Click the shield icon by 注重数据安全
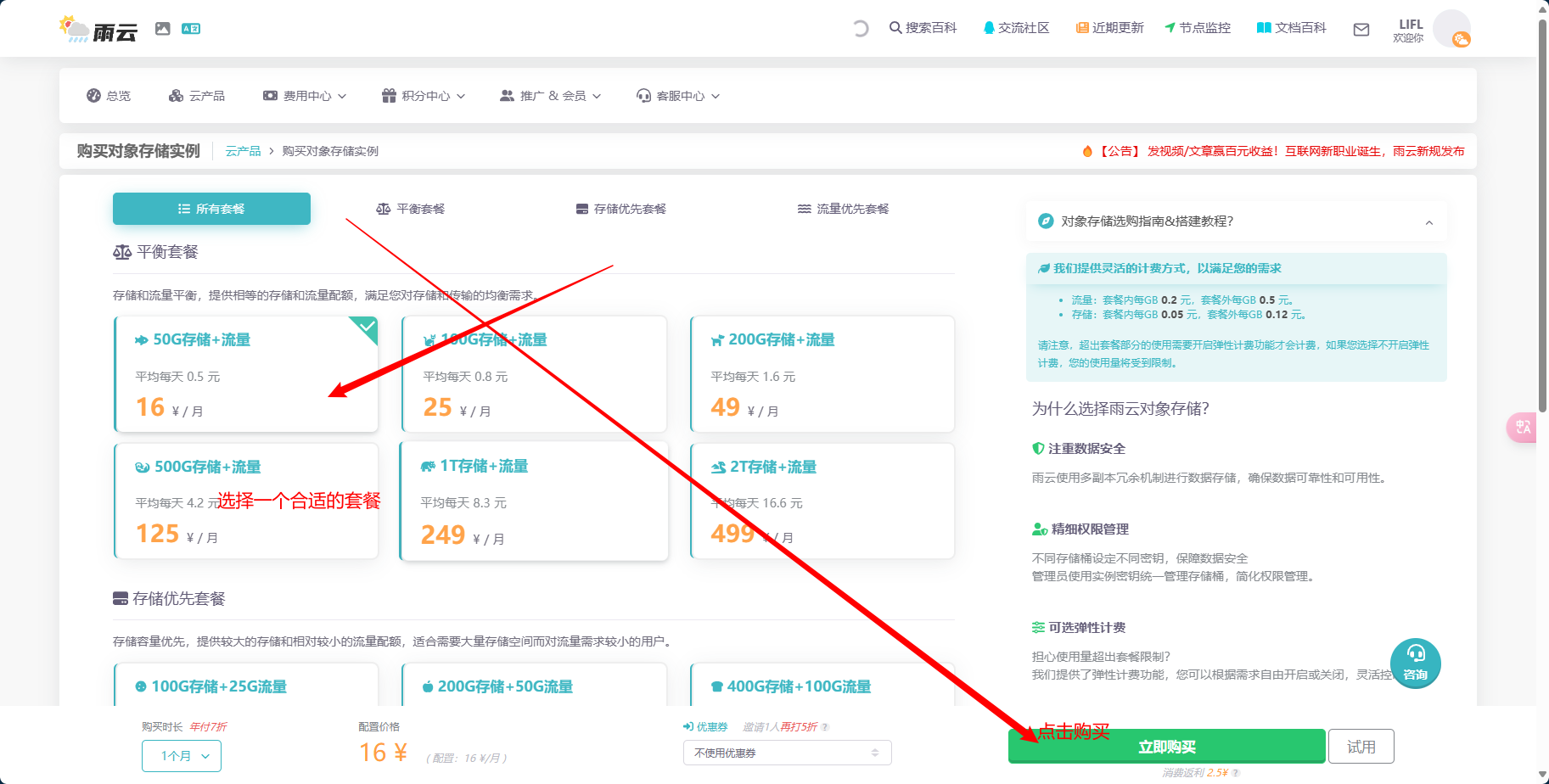 click(1038, 449)
